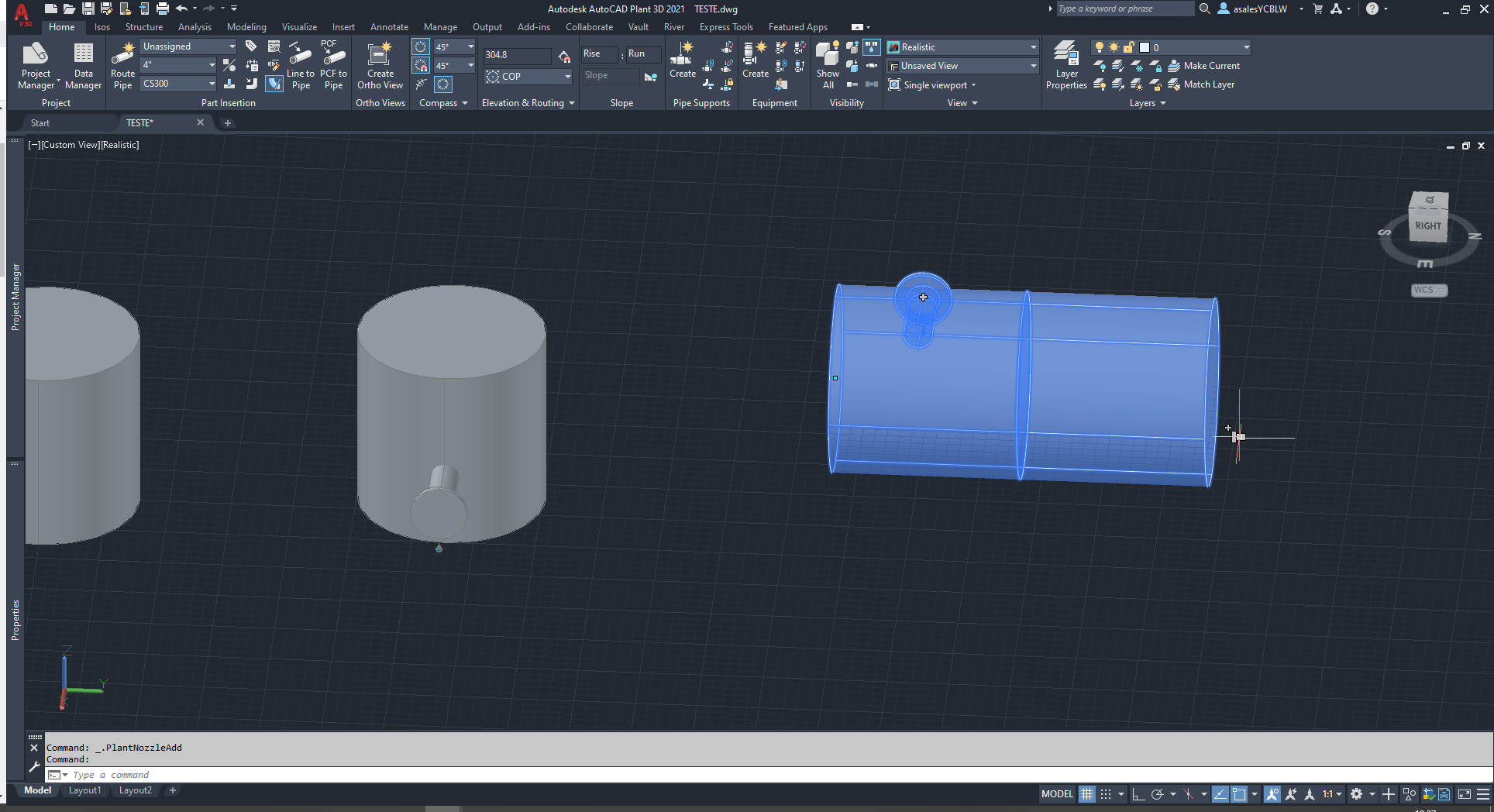Expand the Layers panel flyout

click(1148, 103)
